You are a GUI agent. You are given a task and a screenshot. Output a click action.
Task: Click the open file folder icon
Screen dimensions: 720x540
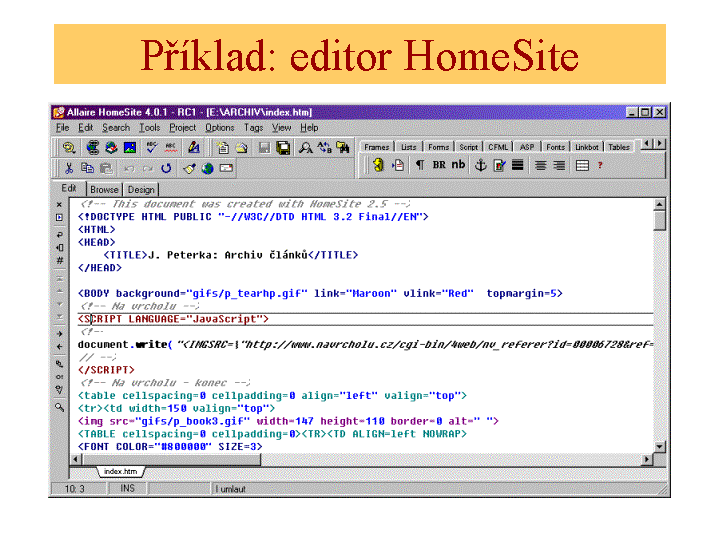pyautogui.click(x=242, y=147)
